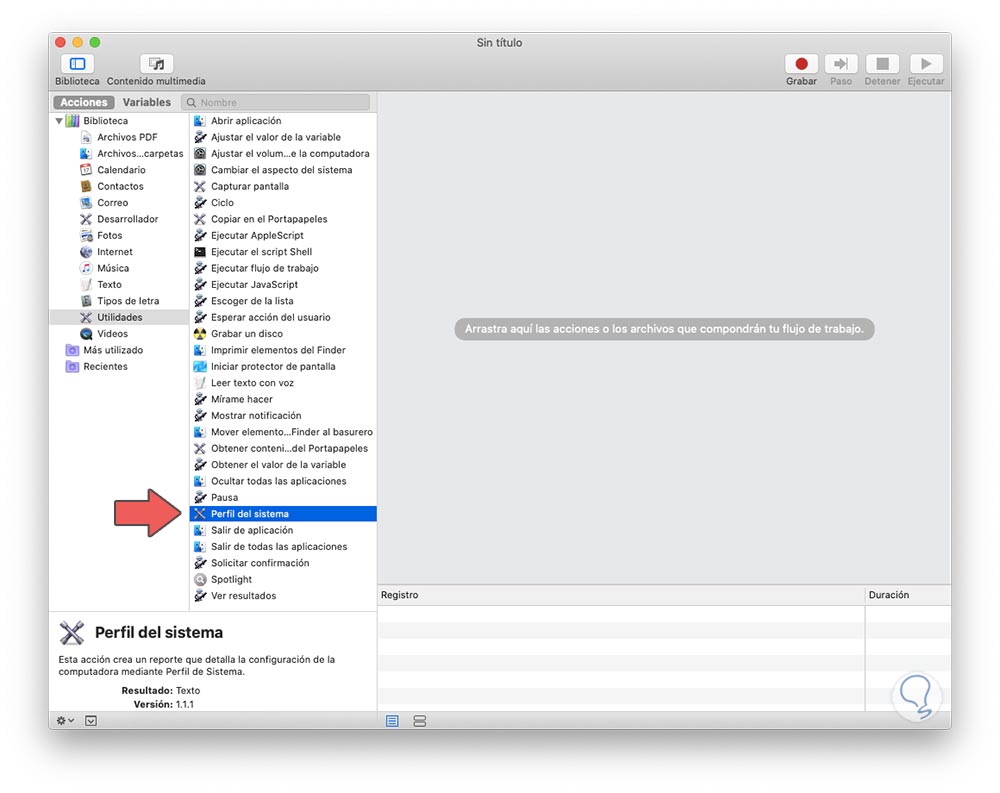Select Esperar acción del usuario
Screen dimensions: 1000x793
click(283, 317)
